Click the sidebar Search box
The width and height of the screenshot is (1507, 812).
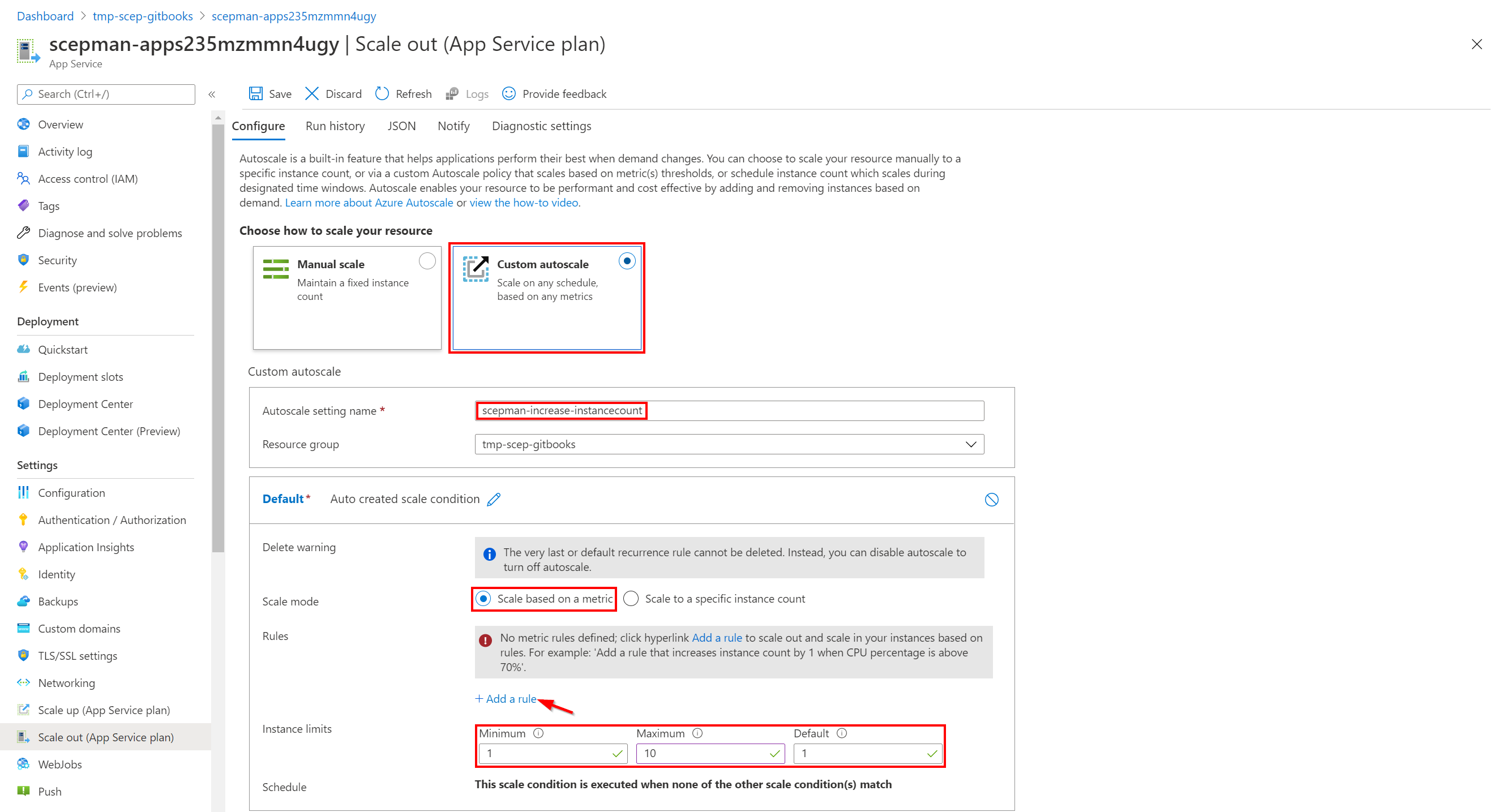click(x=106, y=94)
